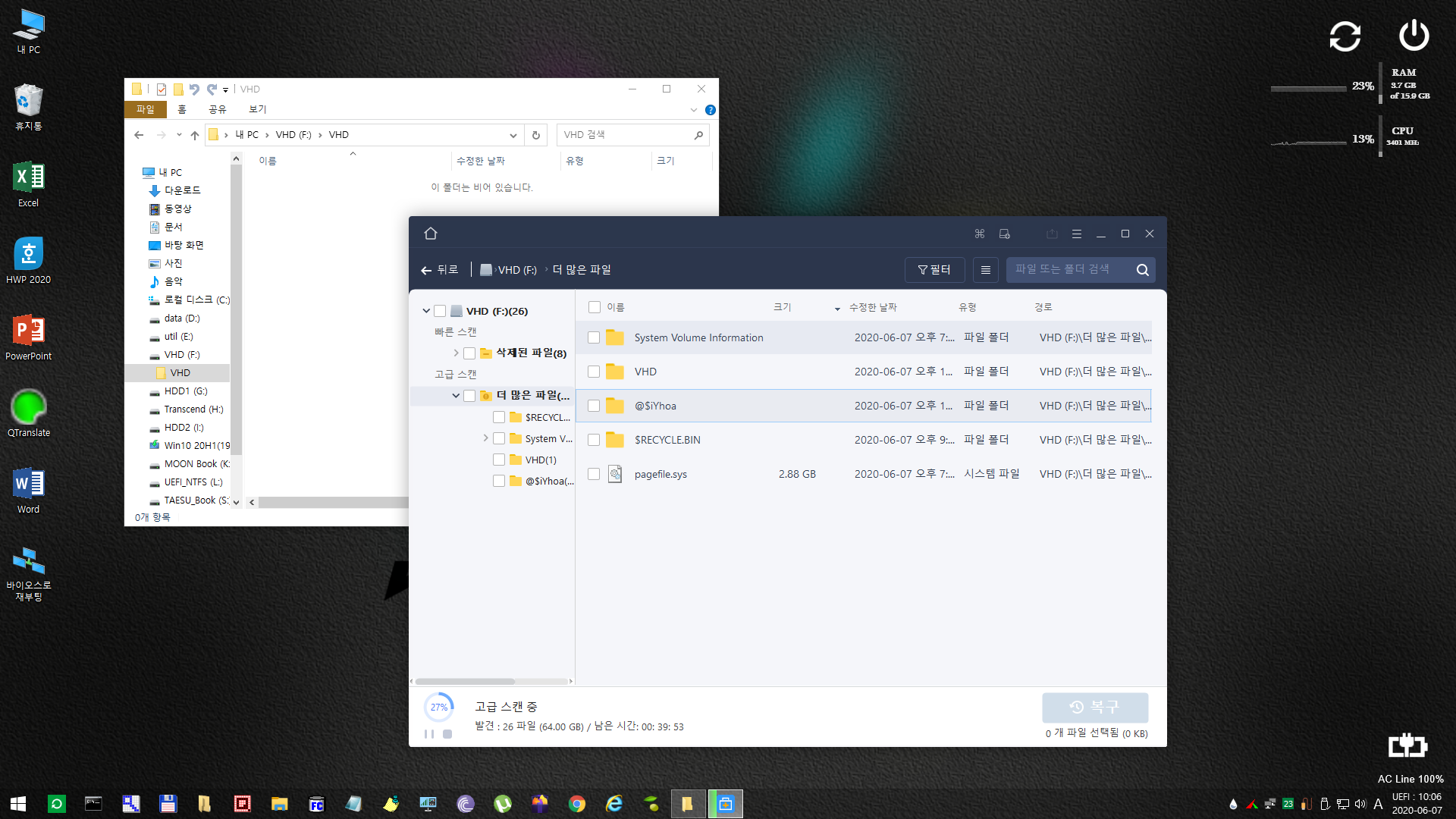Screen dimensions: 1456x819
Task: Click the VHD (F:) breadcrumb in recovery window
Action: pyautogui.click(x=516, y=270)
